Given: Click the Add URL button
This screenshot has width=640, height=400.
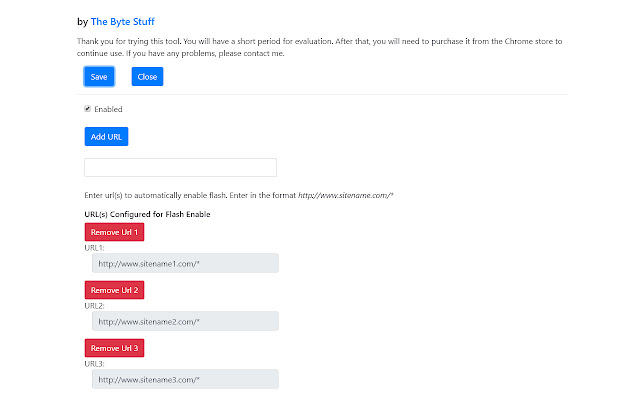Looking at the screenshot, I should (x=106, y=136).
